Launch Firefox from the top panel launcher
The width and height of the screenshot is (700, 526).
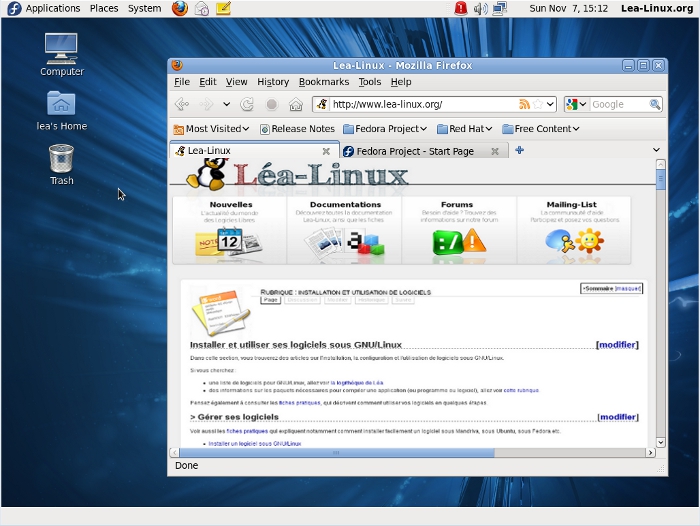[x=179, y=8]
